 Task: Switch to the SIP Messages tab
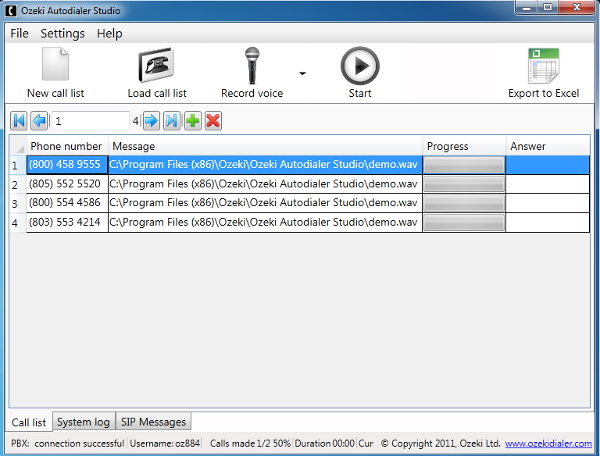[153, 422]
